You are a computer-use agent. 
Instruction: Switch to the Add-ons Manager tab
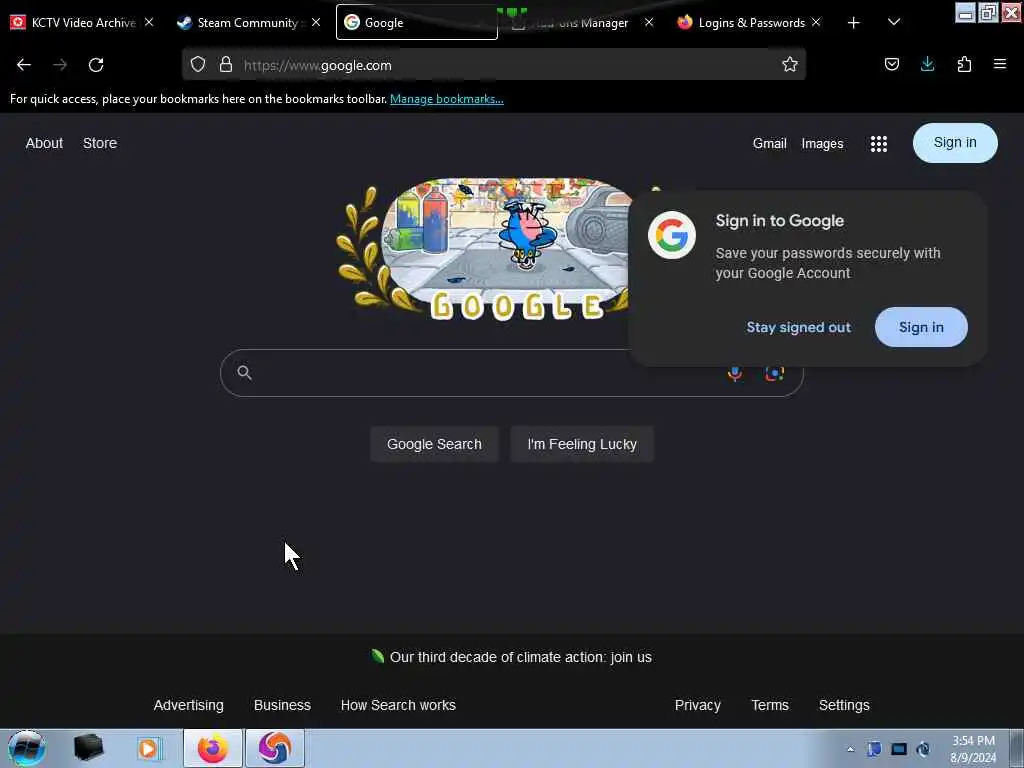(x=581, y=23)
